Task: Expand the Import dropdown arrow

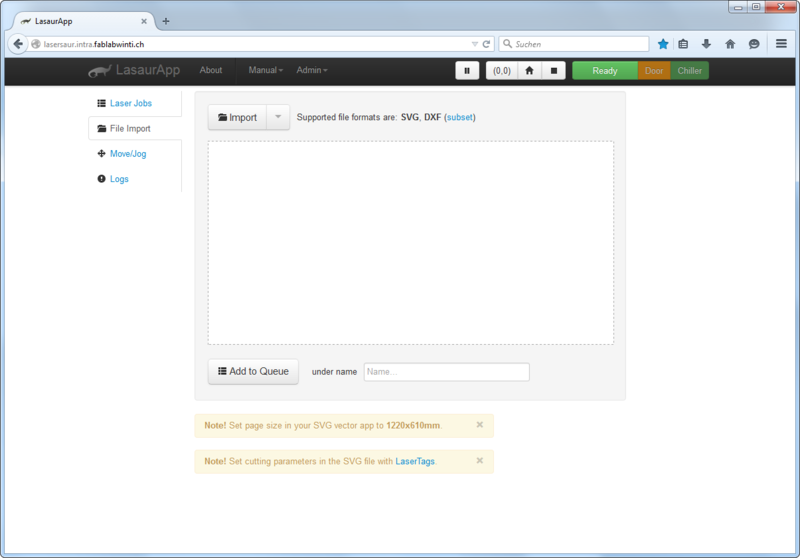Action: pyautogui.click(x=278, y=117)
